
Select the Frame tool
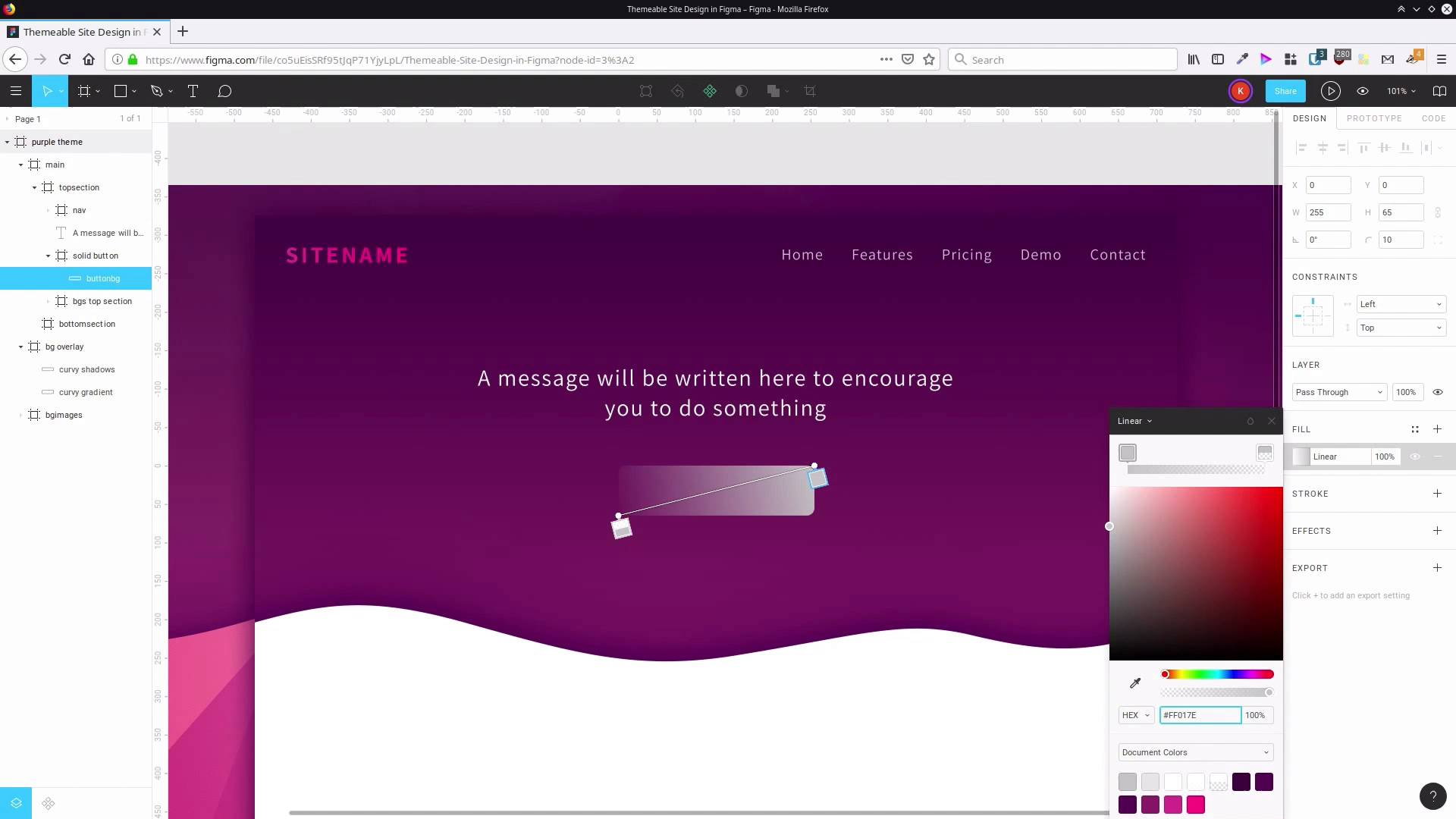pyautogui.click(x=83, y=91)
